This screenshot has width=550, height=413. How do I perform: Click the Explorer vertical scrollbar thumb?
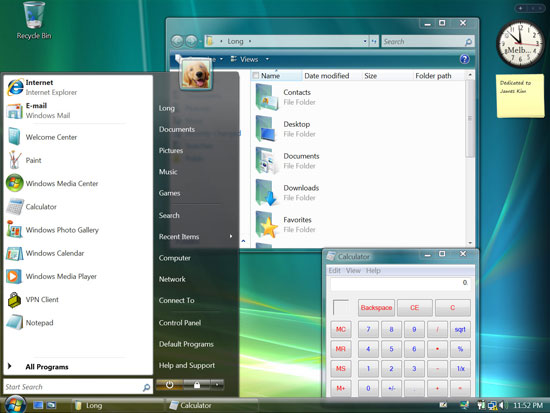point(470,118)
